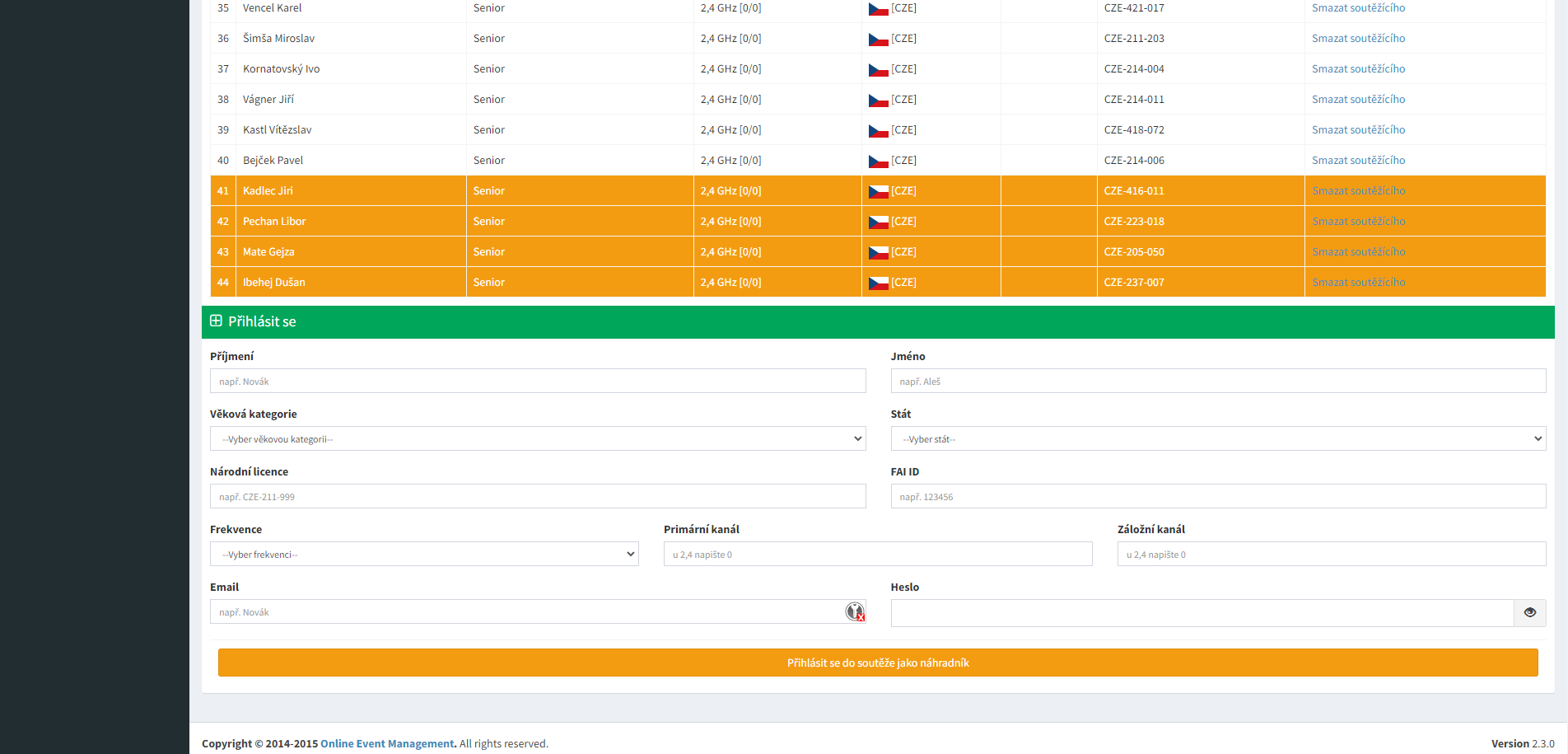1568x754 pixels.
Task: Focus the Heslo password field
Action: pyautogui.click(x=1202, y=613)
